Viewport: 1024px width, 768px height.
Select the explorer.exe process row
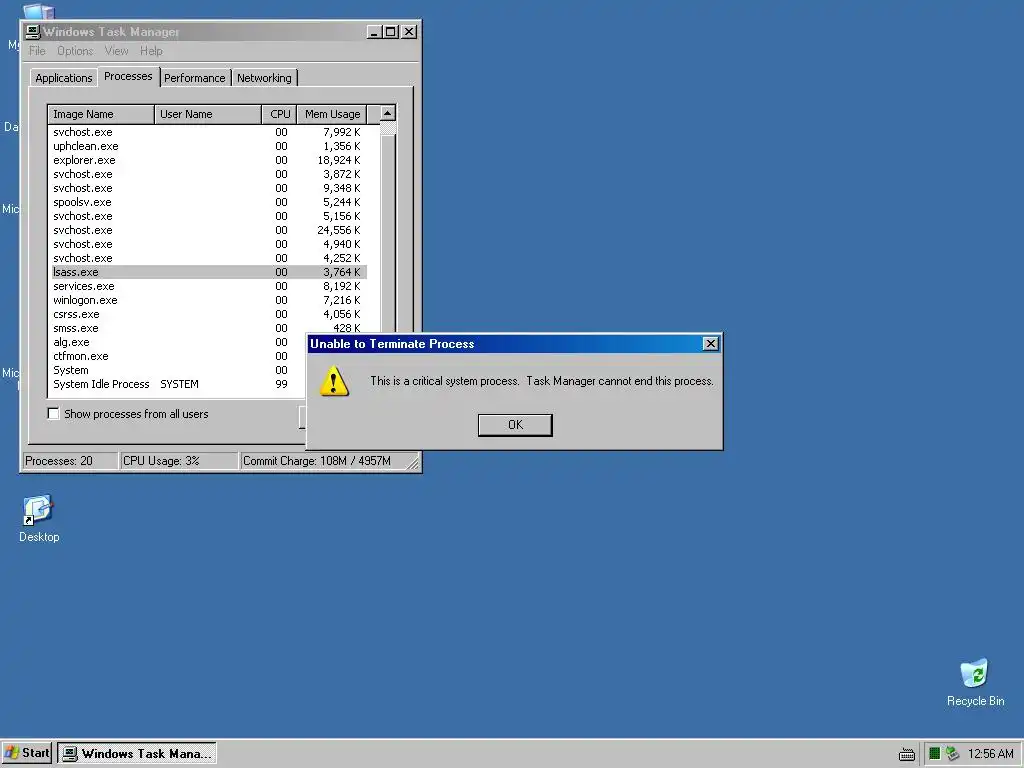209,160
